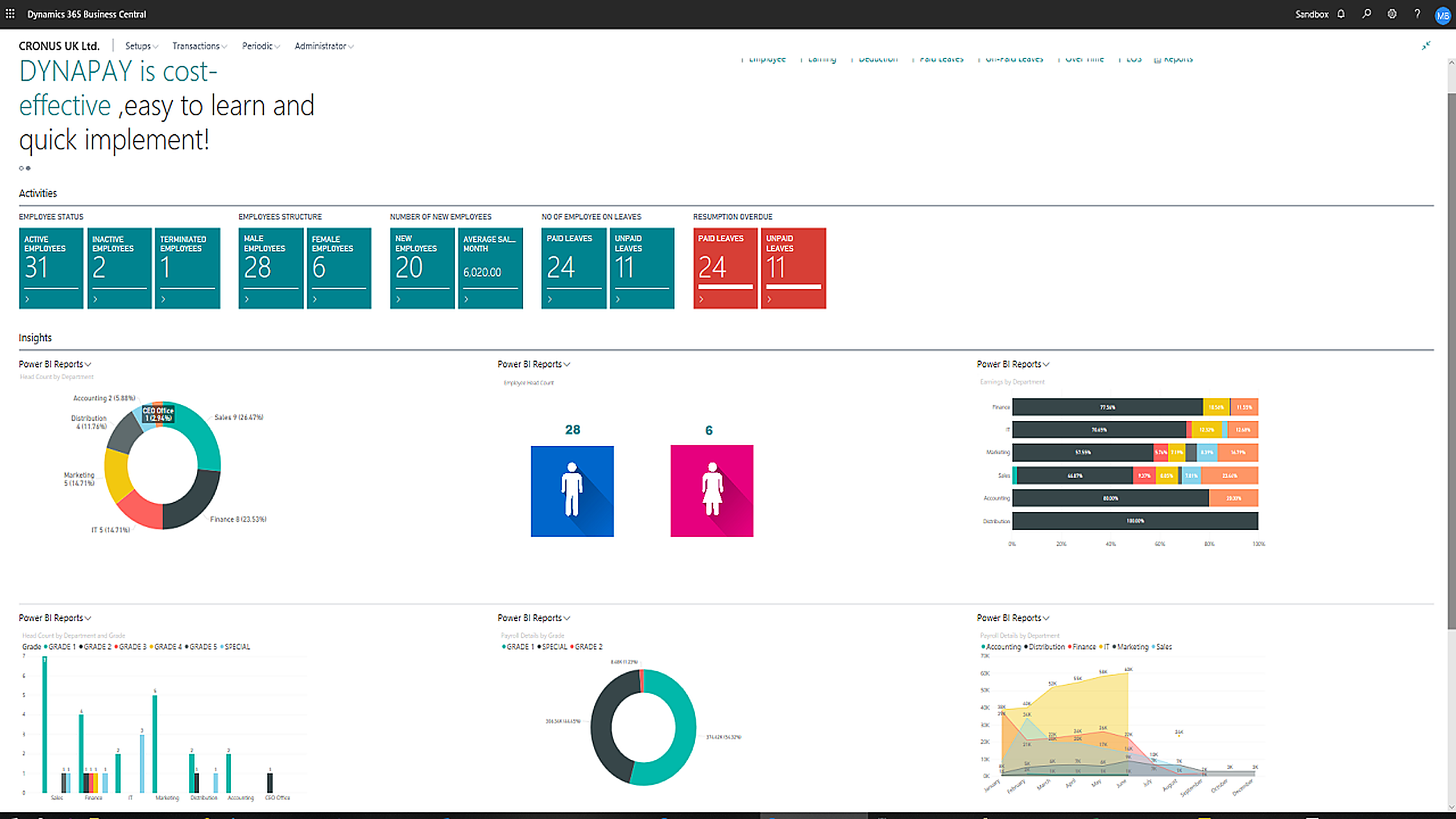
Task: Open Power BI Reports dropdown above Head Count by Department
Action: click(55, 364)
